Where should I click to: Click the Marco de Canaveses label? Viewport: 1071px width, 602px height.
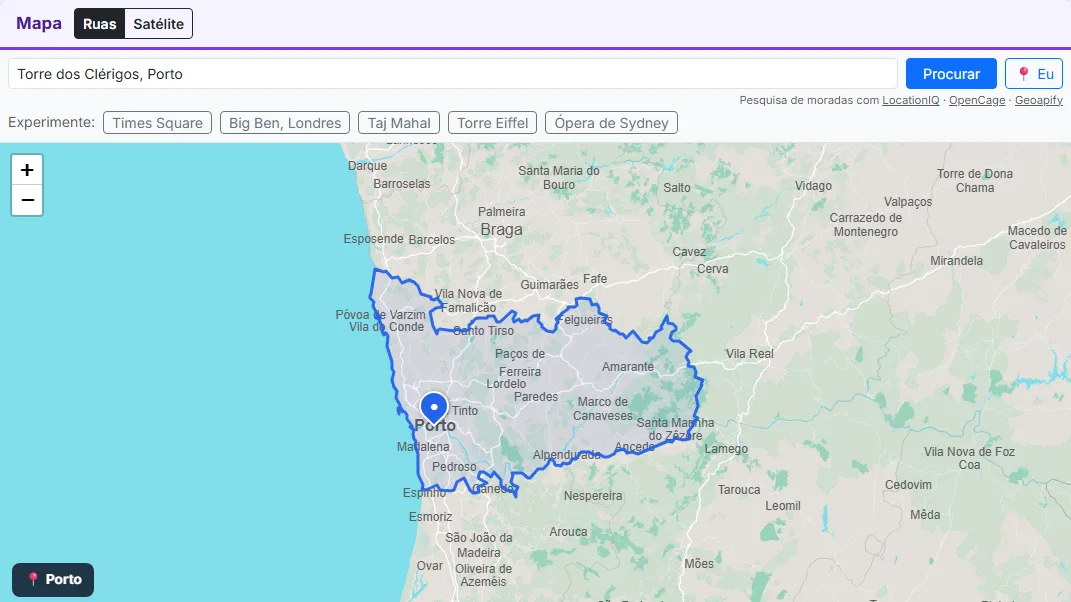click(602, 409)
